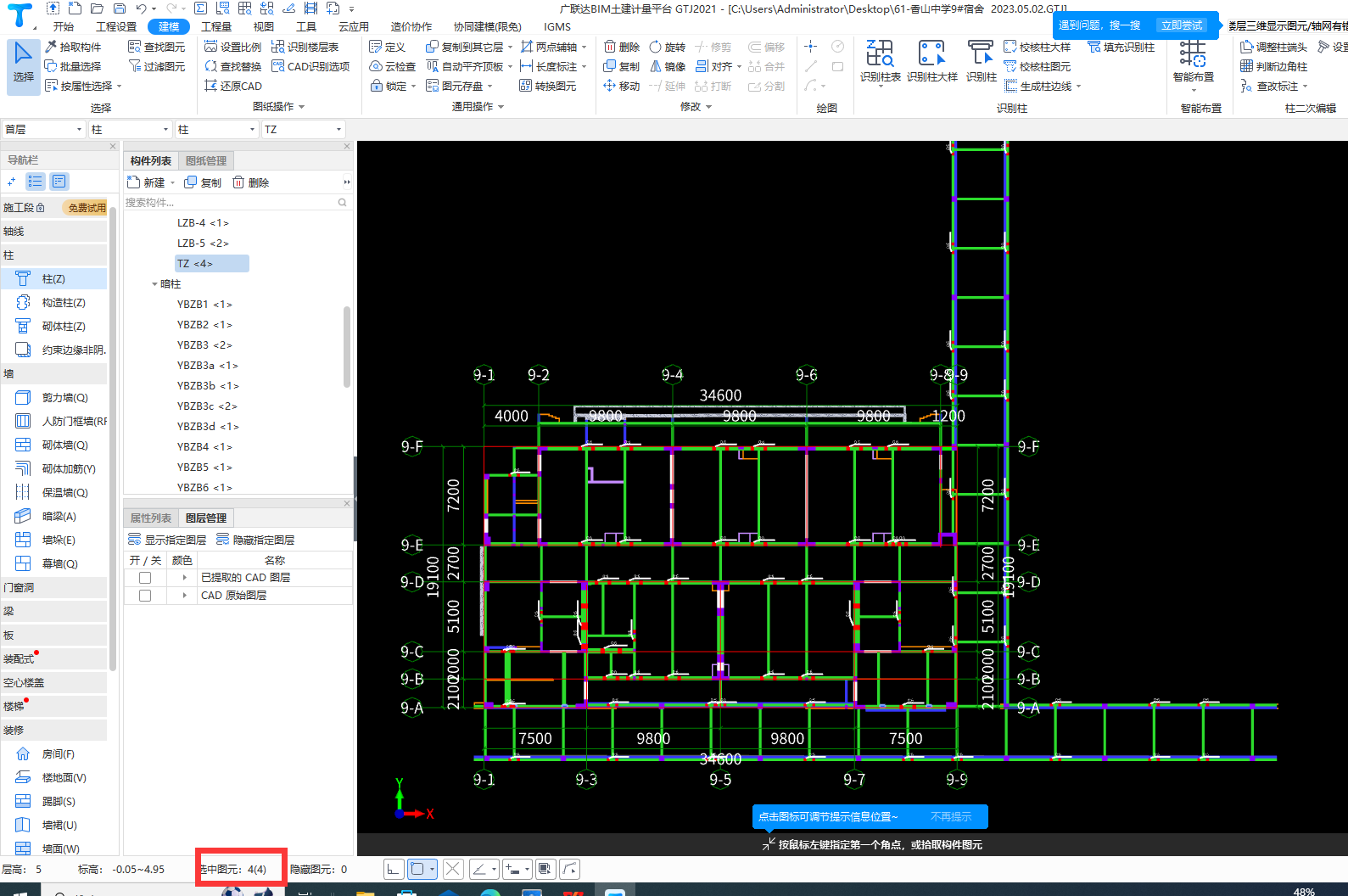Image resolution: width=1348 pixels, height=896 pixels.
Task: Click component list vertical scrollbar
Action: click(347, 346)
